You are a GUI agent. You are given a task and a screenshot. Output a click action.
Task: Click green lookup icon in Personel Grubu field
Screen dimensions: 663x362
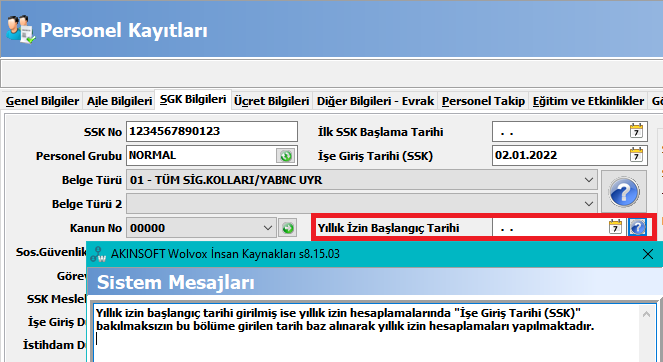pos(286,156)
